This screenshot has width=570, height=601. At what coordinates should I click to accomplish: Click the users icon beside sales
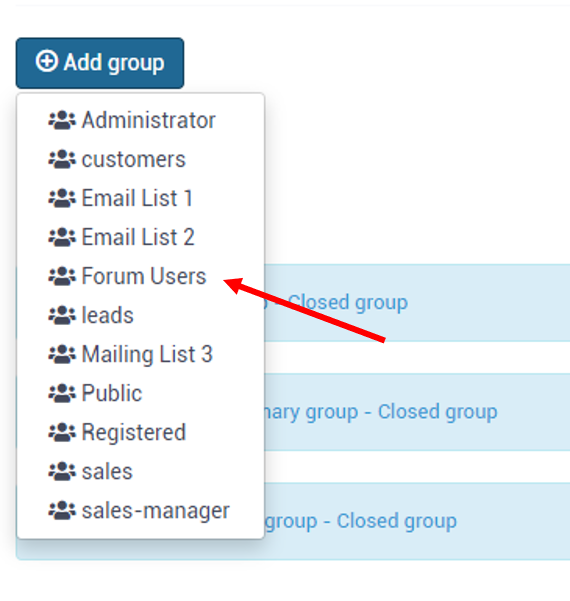click(x=62, y=472)
